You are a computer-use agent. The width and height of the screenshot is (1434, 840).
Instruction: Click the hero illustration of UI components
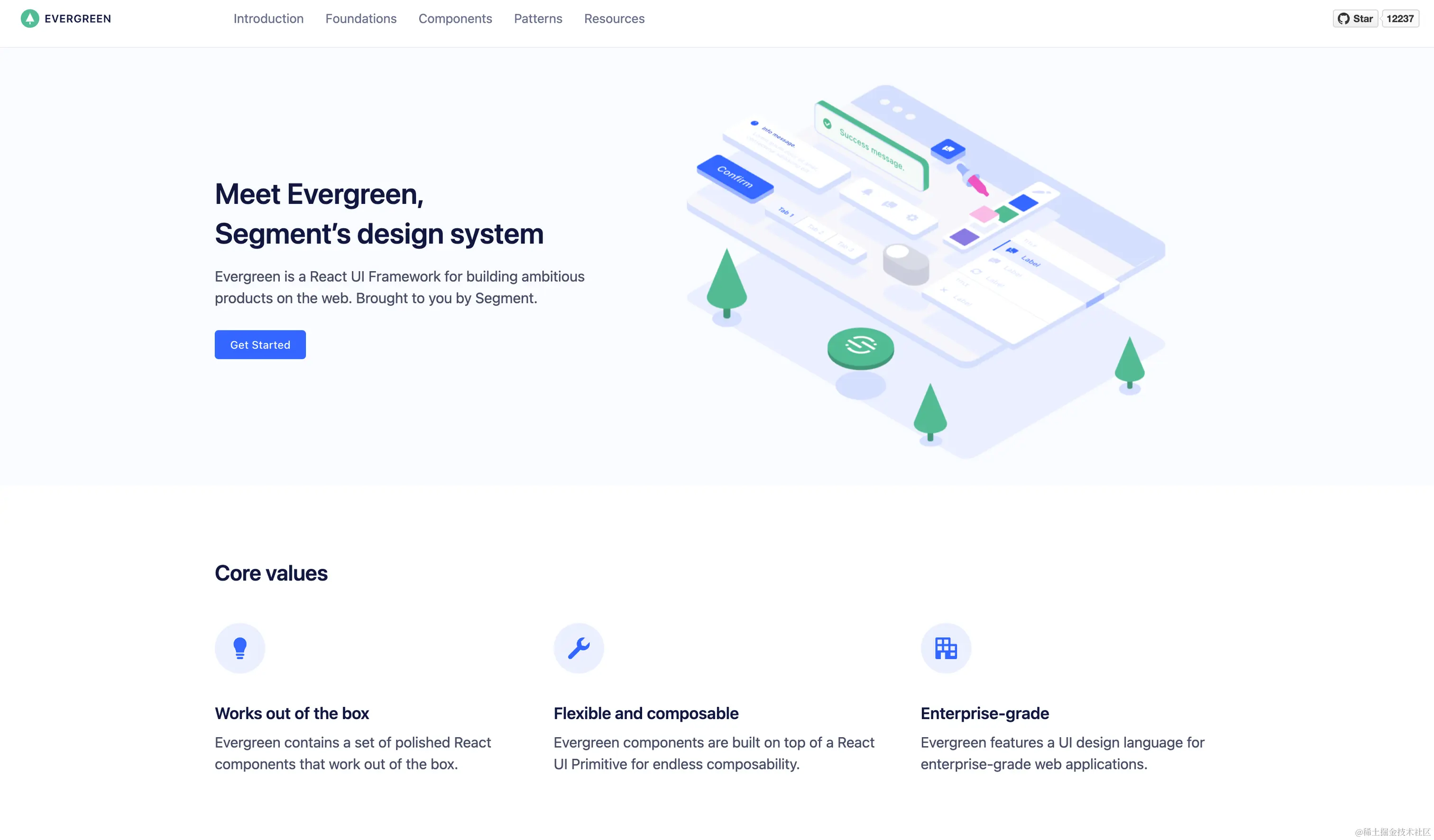pyautogui.click(x=926, y=272)
